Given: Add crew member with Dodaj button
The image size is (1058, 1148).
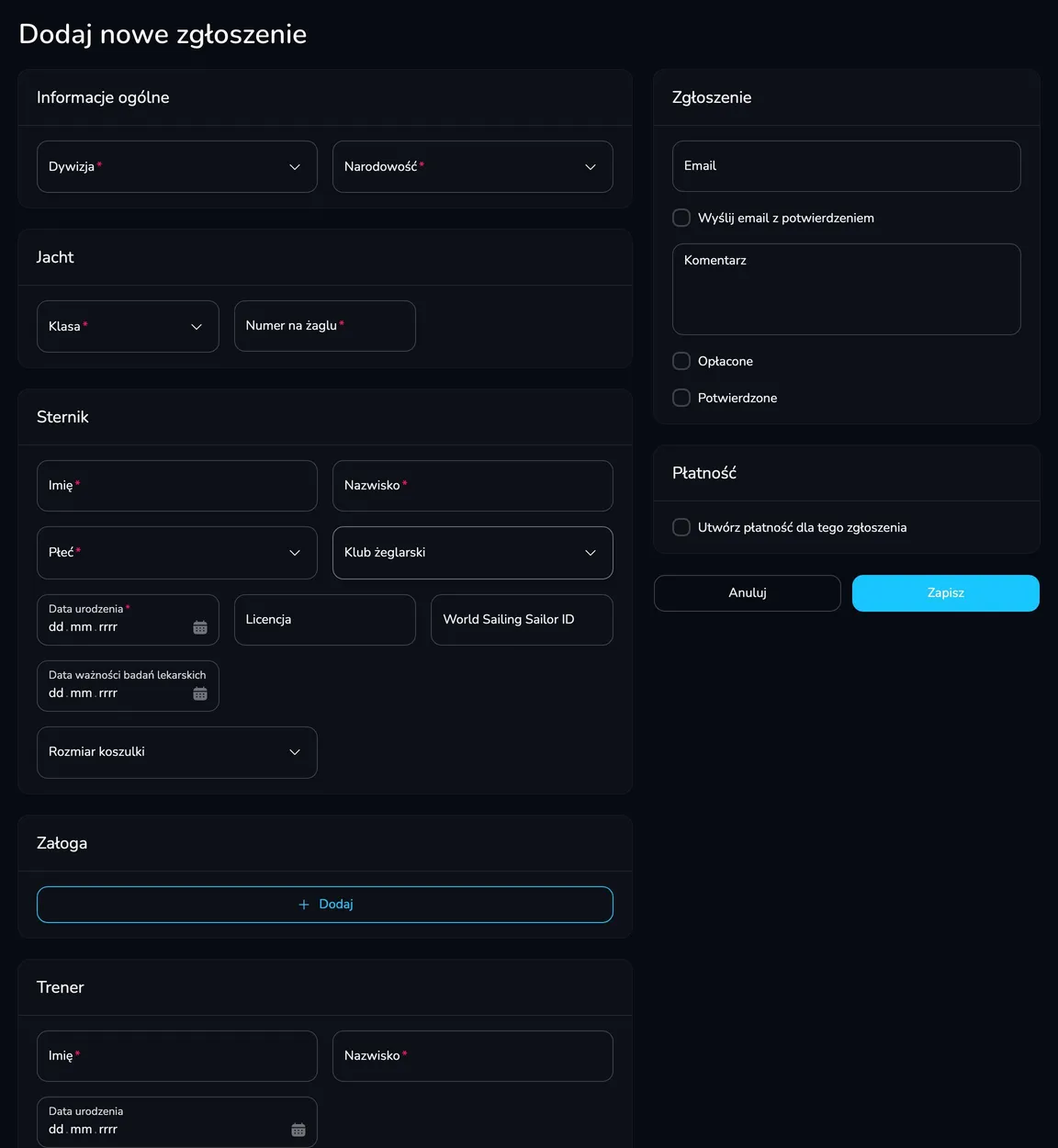Looking at the screenshot, I should click(x=325, y=905).
